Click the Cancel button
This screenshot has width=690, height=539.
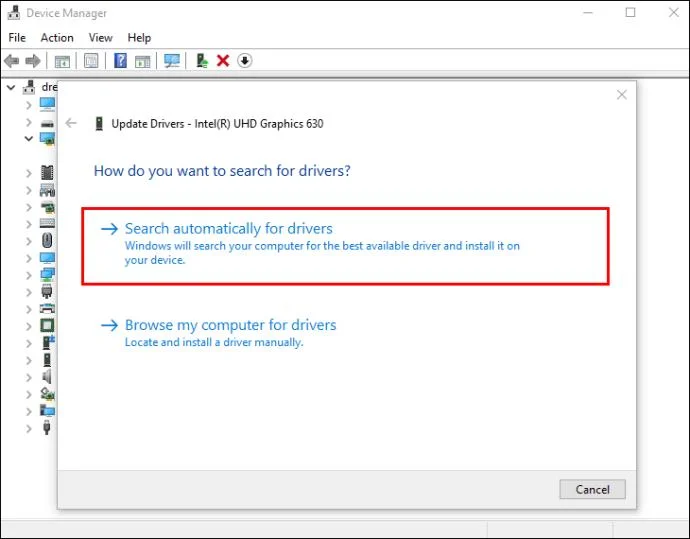(592, 489)
